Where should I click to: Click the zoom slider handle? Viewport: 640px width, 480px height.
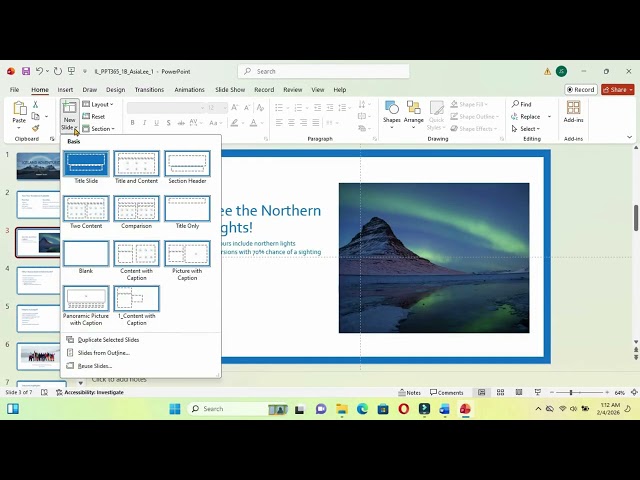[x=571, y=392]
